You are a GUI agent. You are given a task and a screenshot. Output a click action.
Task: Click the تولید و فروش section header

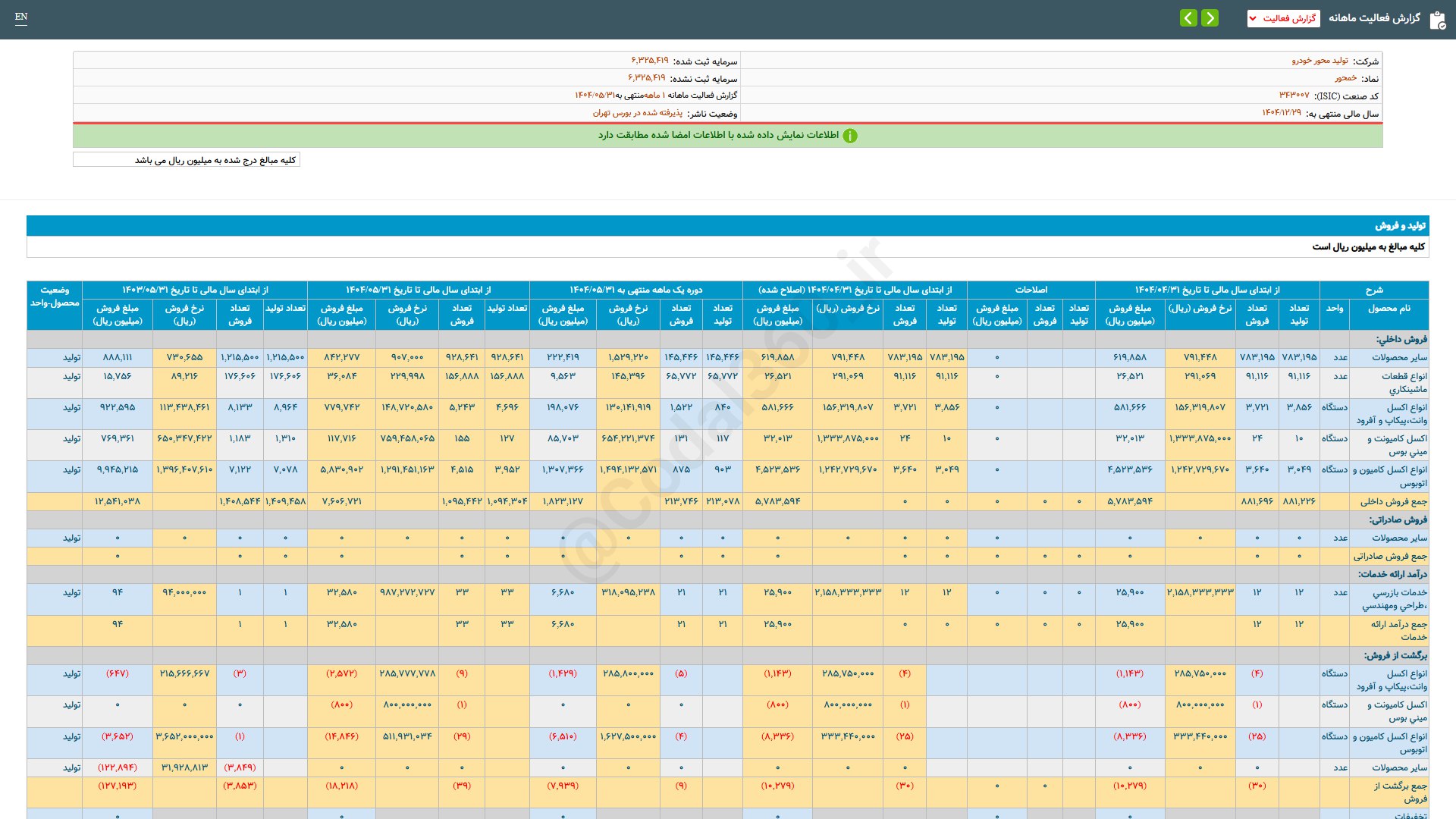click(x=1400, y=226)
